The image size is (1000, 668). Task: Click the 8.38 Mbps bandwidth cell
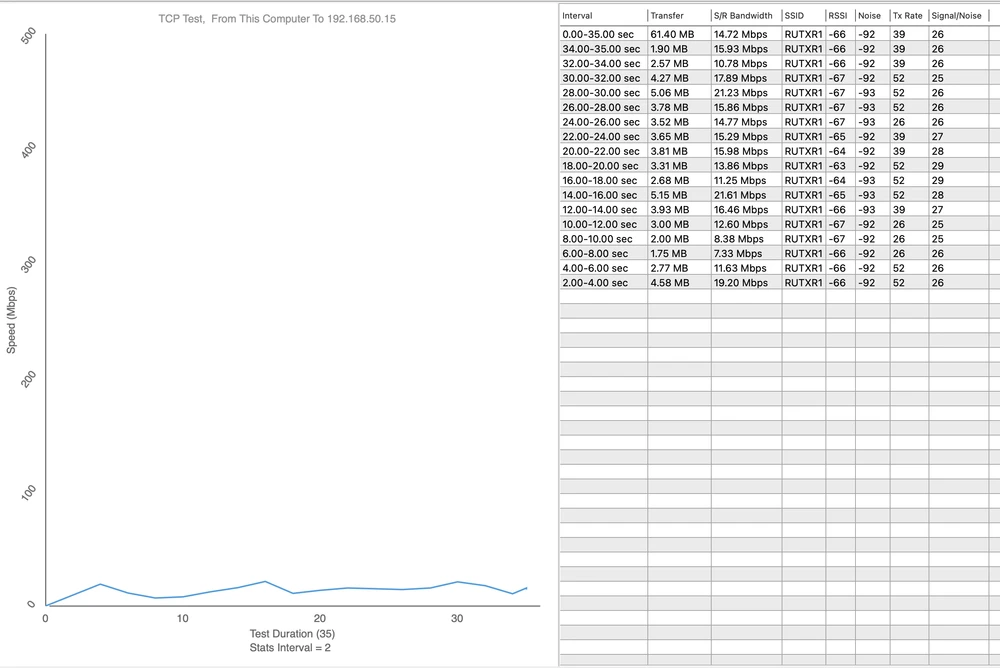click(738, 239)
